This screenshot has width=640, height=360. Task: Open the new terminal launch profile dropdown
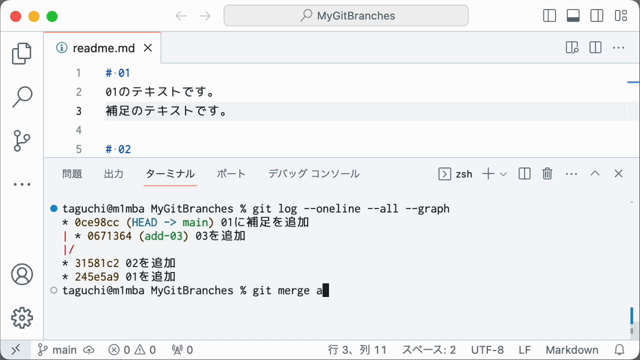tap(503, 174)
